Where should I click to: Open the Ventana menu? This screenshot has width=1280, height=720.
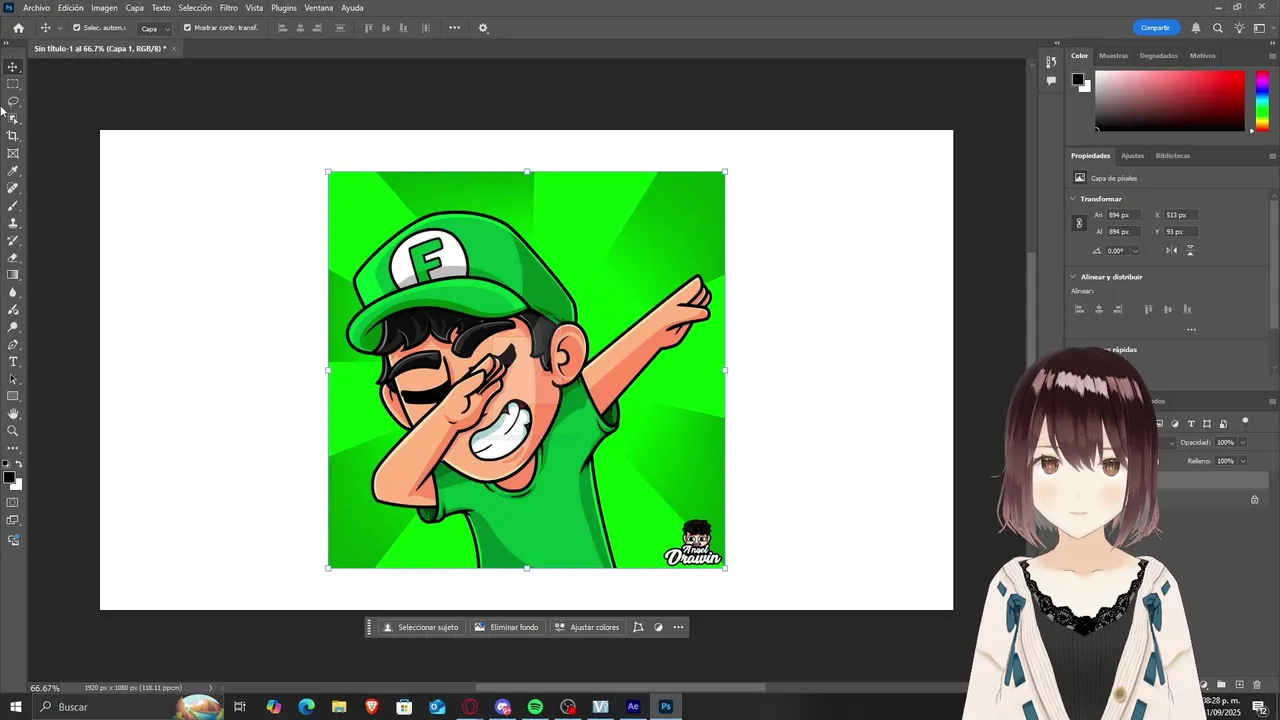pos(318,8)
